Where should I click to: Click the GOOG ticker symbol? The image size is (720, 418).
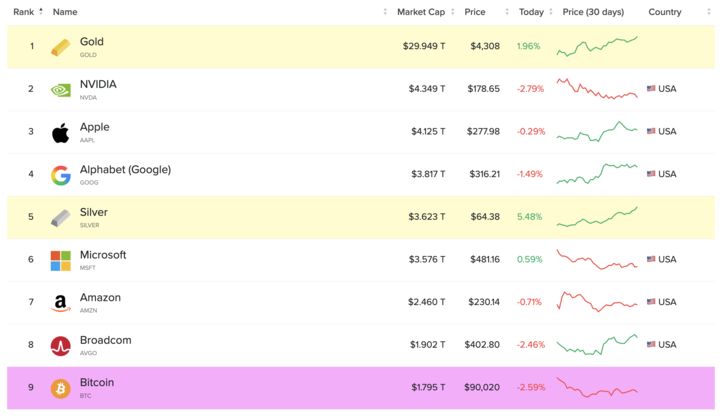89,182
